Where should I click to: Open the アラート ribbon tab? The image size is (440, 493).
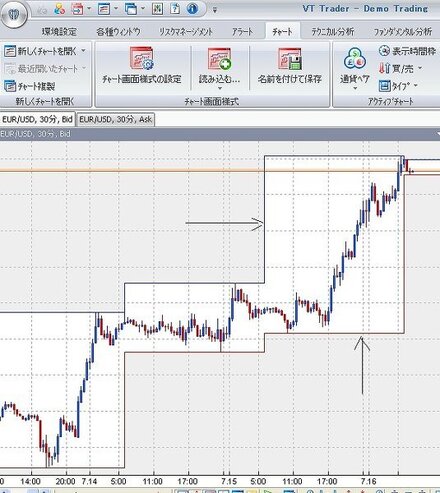[x=242, y=32]
